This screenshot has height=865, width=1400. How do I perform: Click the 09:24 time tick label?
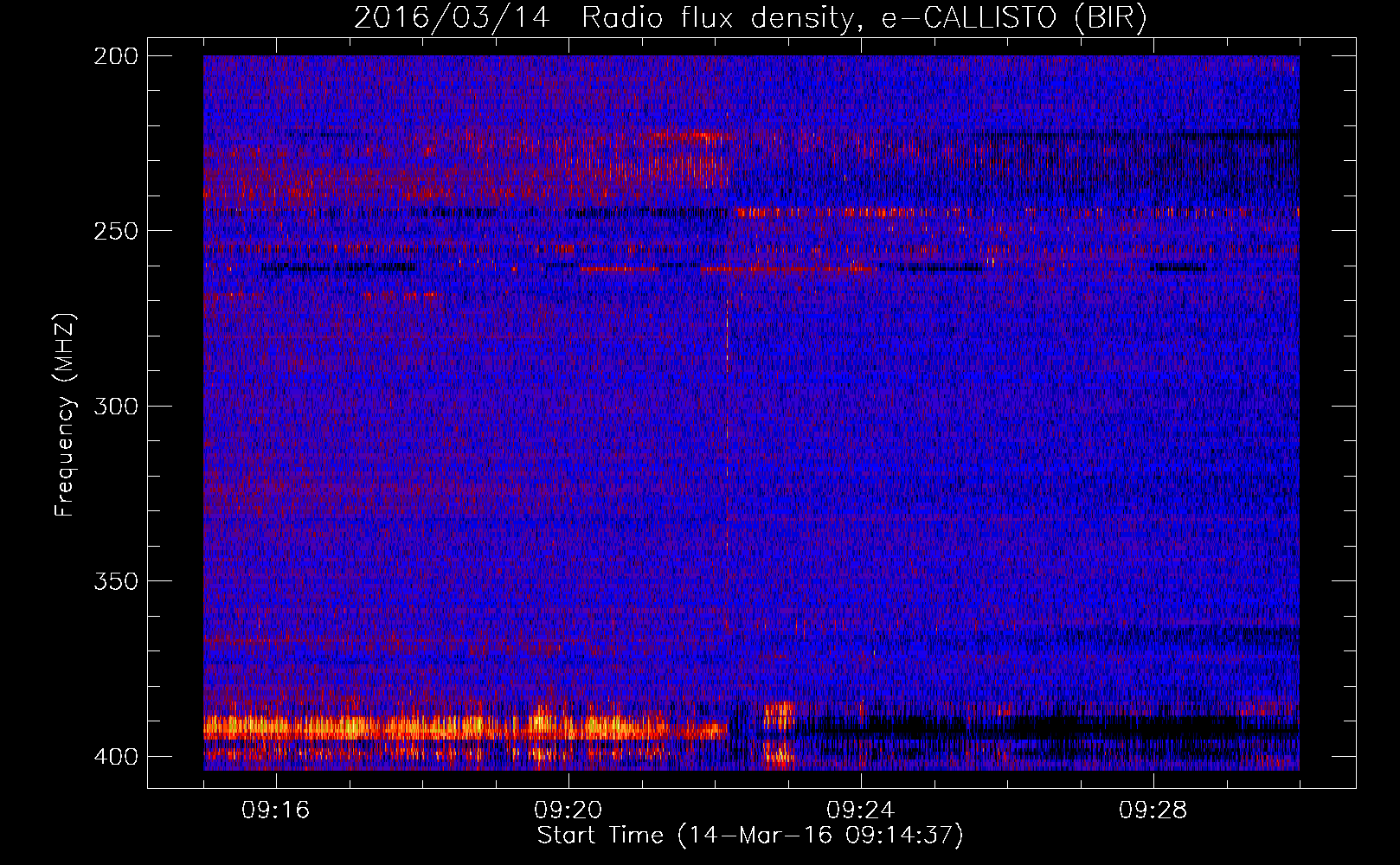861,811
